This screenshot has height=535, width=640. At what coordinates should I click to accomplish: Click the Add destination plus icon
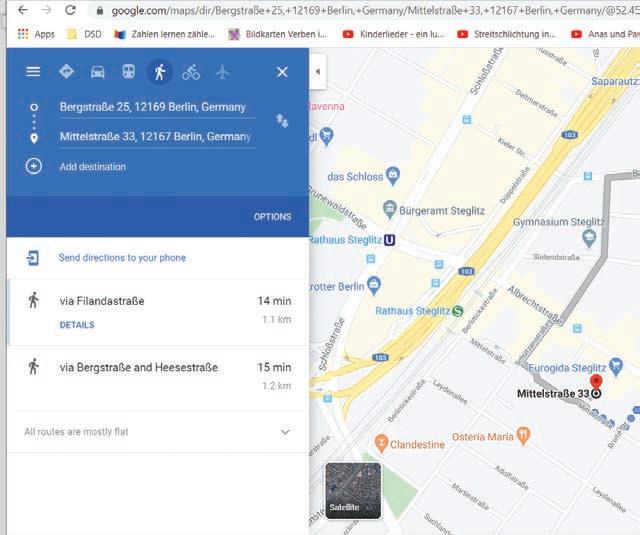pyautogui.click(x=34, y=166)
